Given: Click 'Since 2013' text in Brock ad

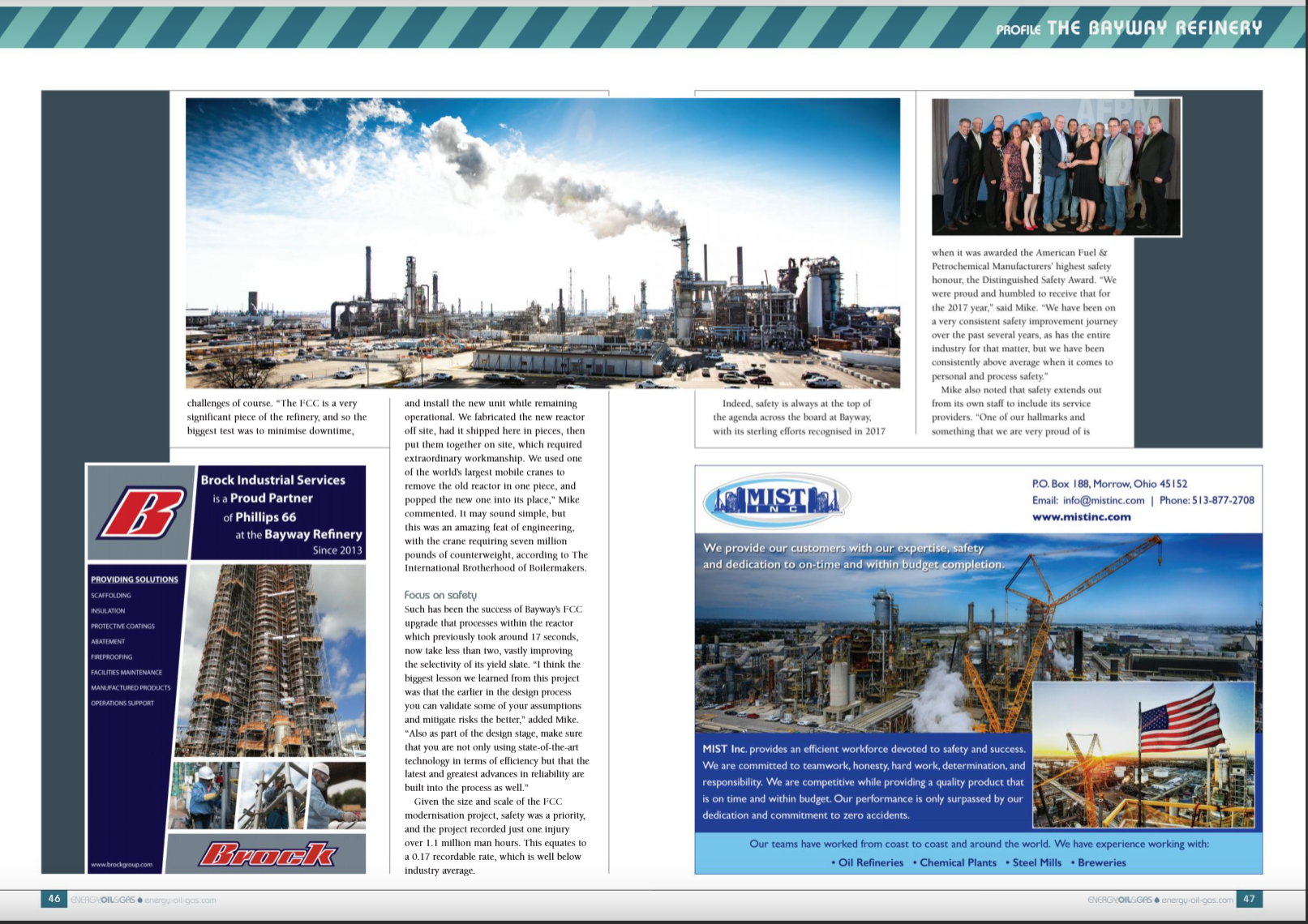Looking at the screenshot, I should pyautogui.click(x=337, y=550).
